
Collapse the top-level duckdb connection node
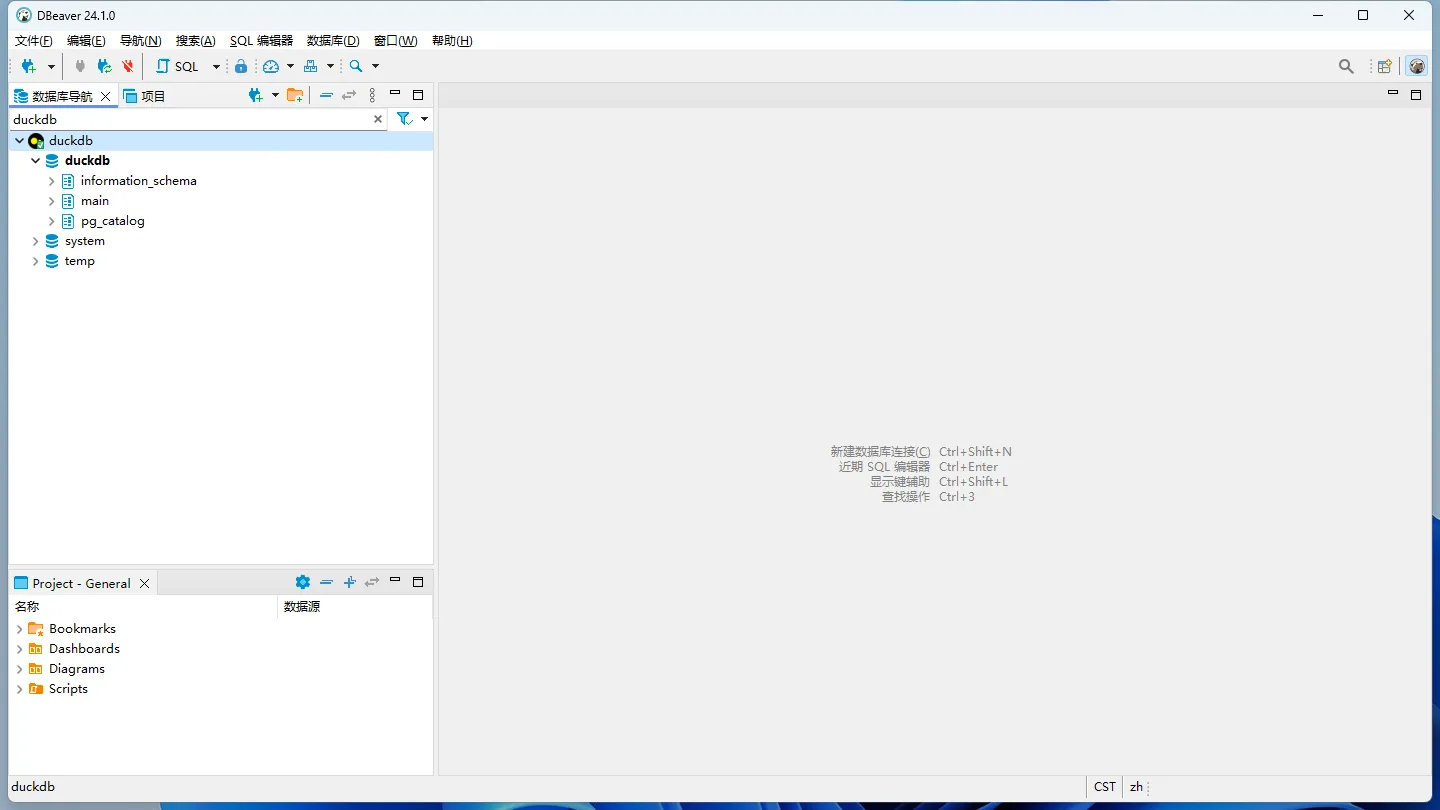pyautogui.click(x=19, y=141)
